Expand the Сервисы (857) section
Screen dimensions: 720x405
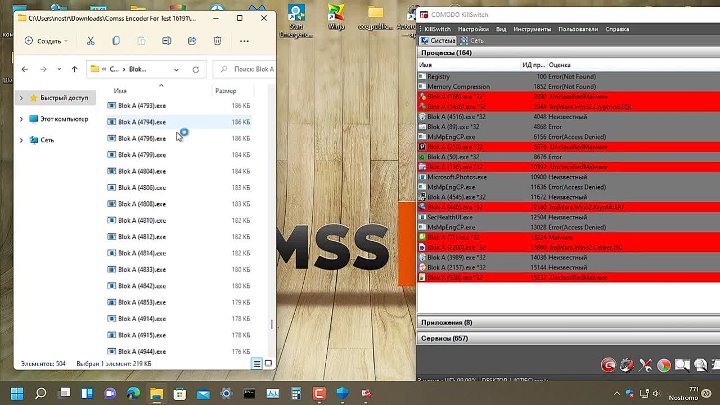(x=568, y=338)
